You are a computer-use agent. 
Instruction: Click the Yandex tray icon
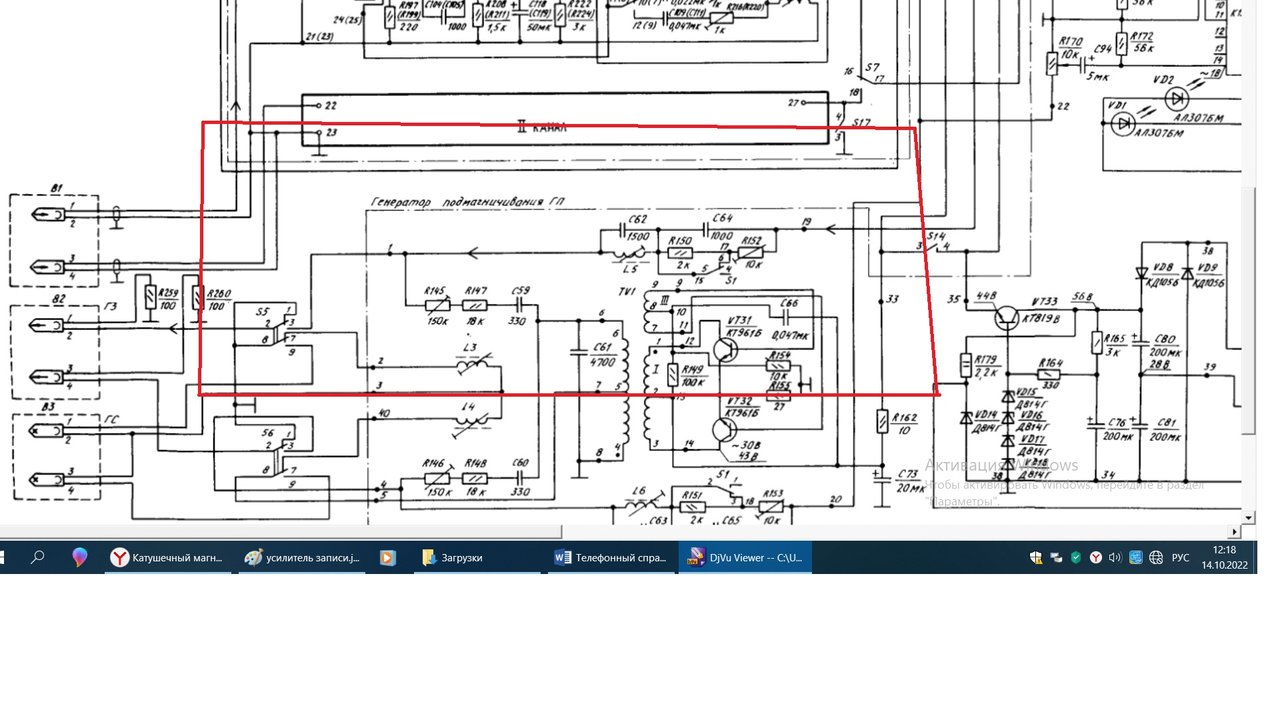click(x=1096, y=558)
